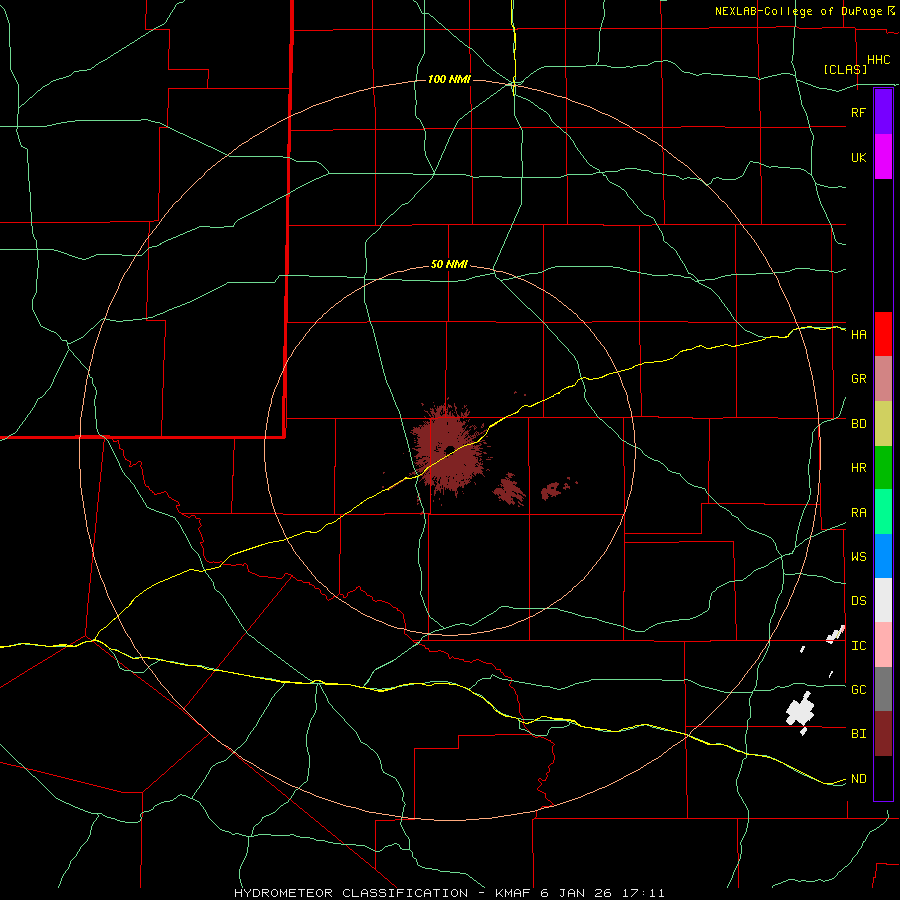
Task: Click the WS legend label
Action: (x=858, y=556)
